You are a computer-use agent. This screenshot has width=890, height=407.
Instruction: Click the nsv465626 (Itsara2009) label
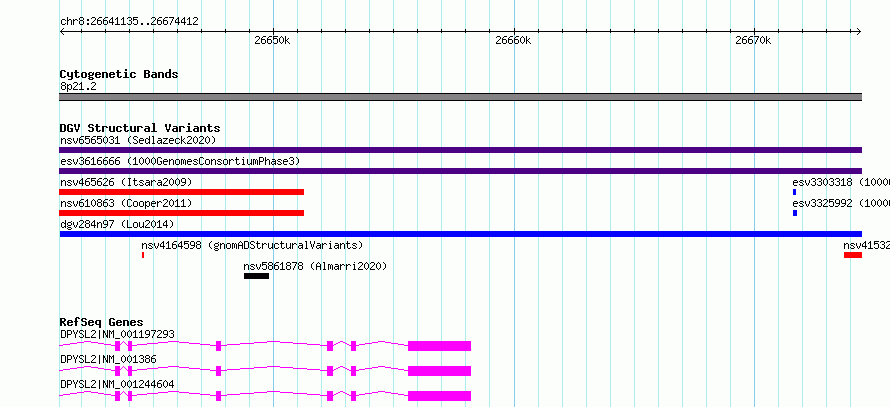[x=126, y=182]
